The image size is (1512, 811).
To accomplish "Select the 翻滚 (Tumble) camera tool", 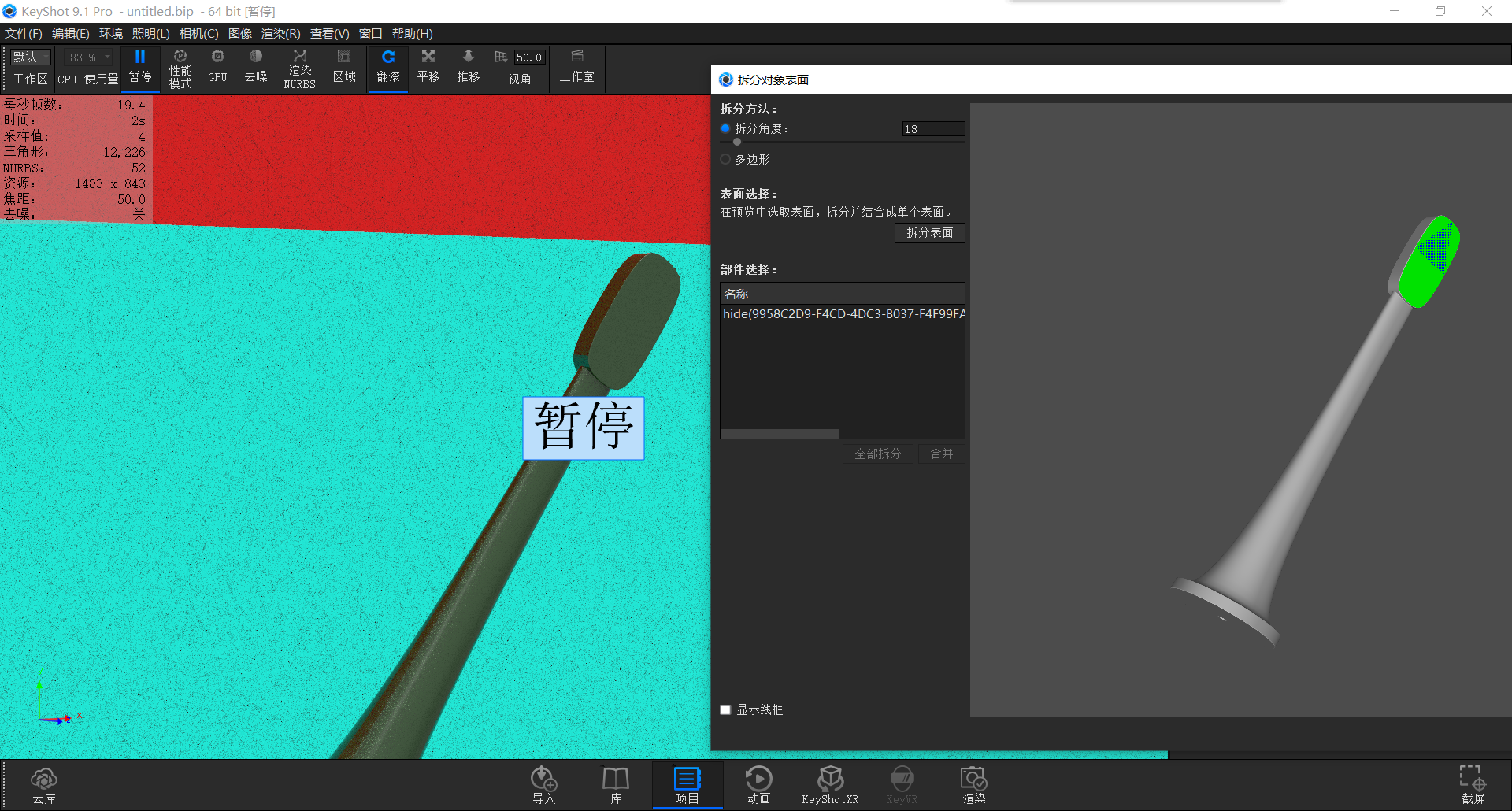I will [x=387, y=69].
